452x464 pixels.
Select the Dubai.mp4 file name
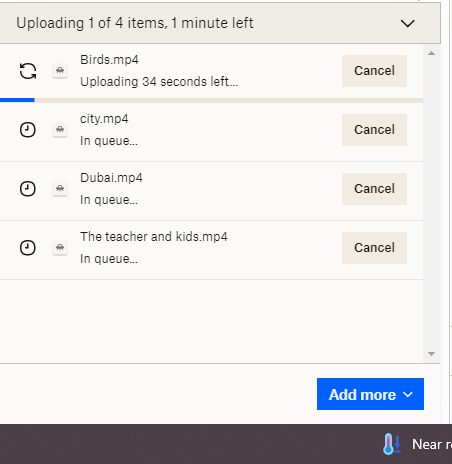click(111, 178)
